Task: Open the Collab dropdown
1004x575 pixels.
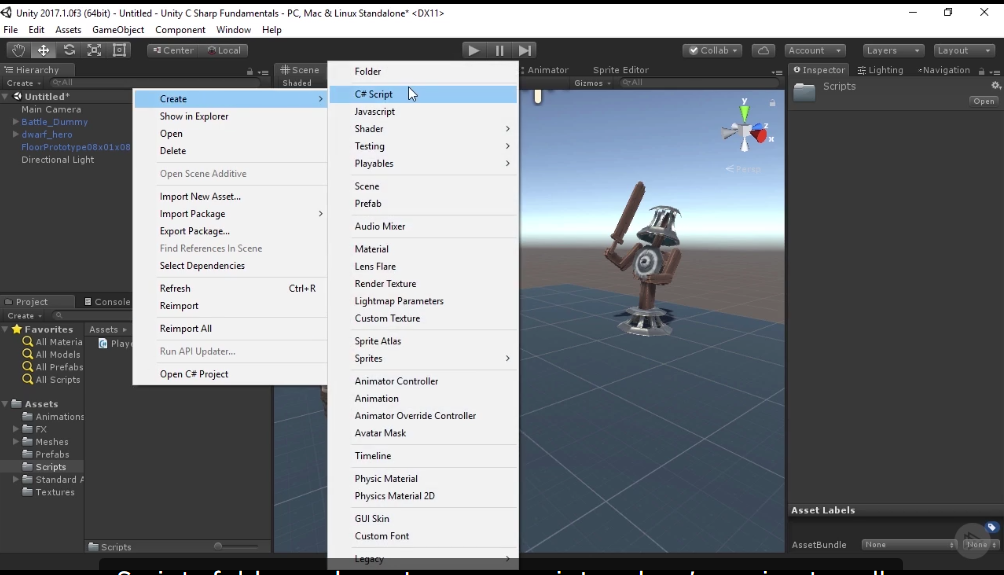Action: tap(712, 50)
